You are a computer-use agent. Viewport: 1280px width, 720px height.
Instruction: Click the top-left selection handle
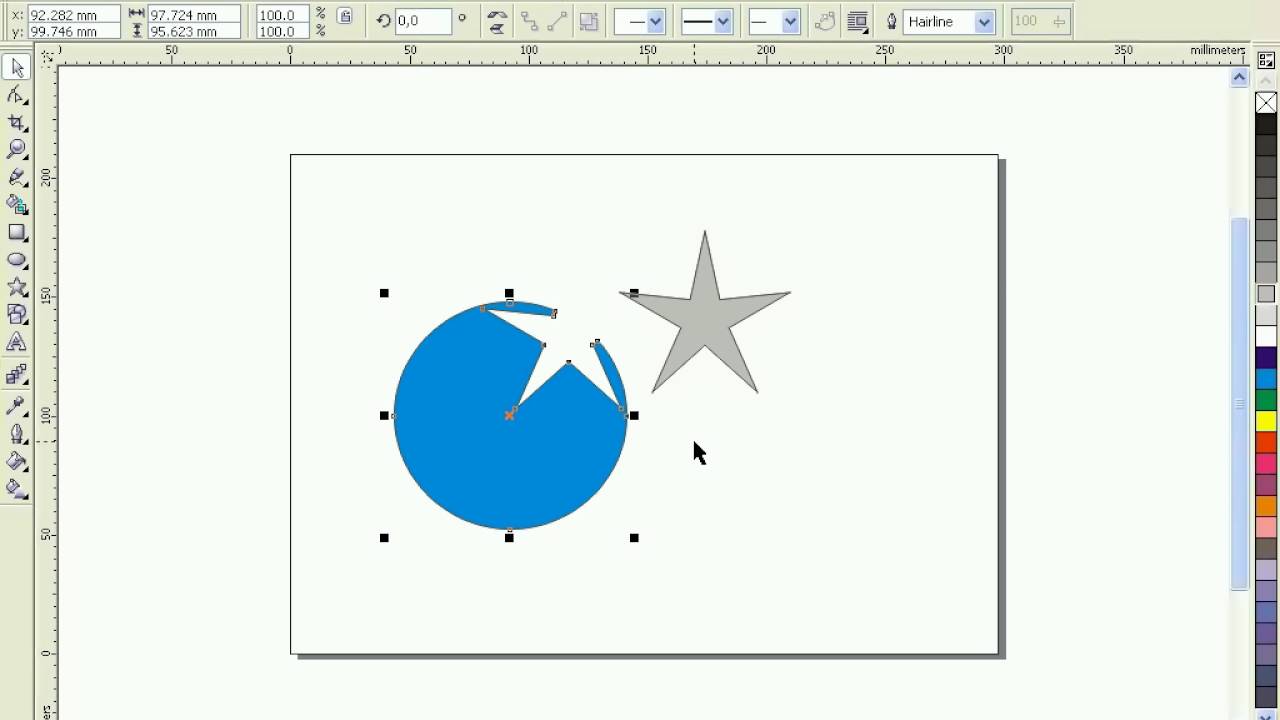(384, 293)
